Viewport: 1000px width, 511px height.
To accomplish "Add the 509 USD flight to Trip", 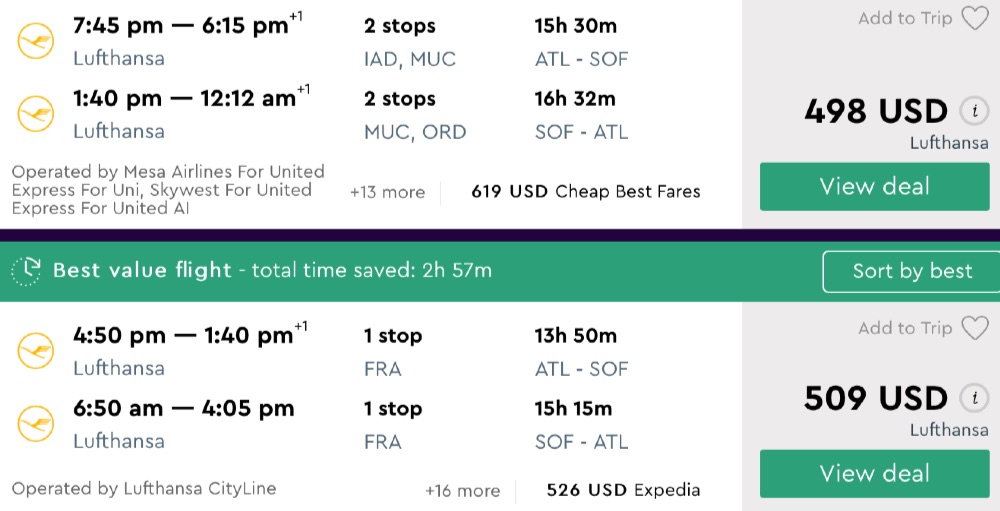I will (x=905, y=328).
